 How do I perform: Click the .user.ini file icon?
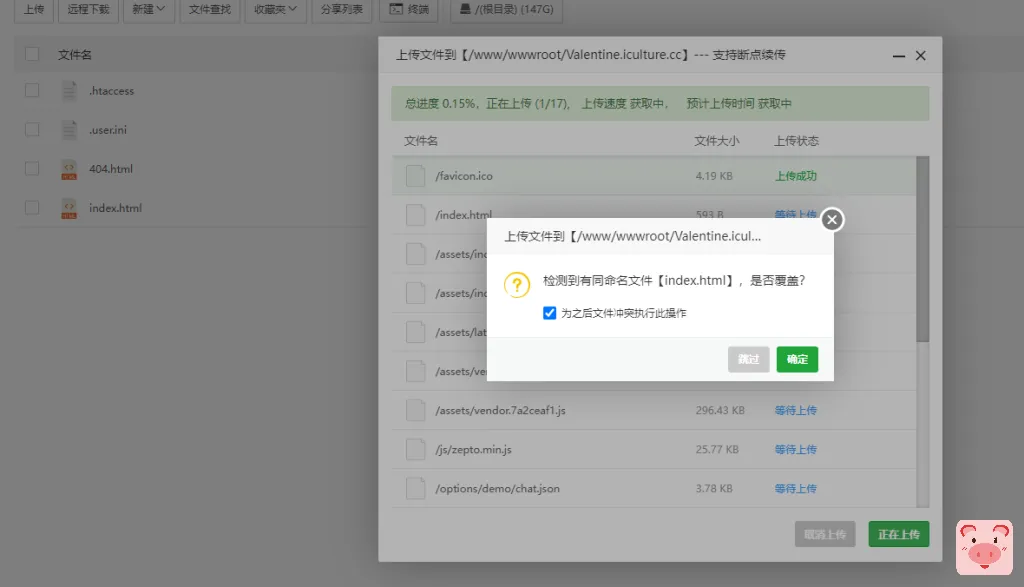pos(69,130)
